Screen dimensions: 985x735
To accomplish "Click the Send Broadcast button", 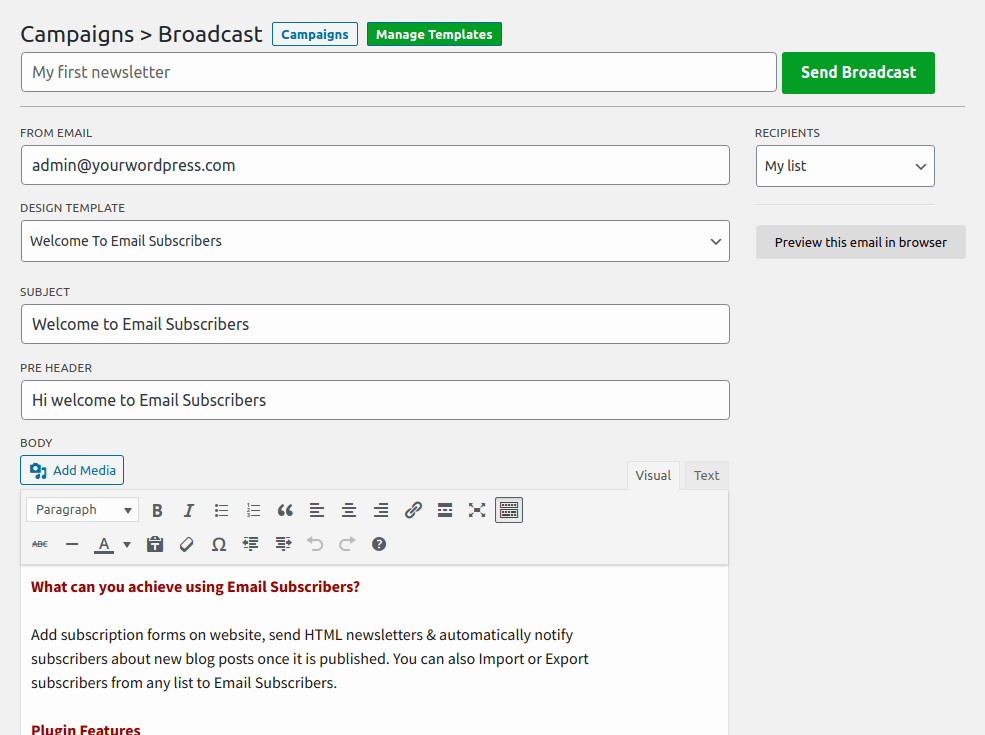I will pyautogui.click(x=858, y=73).
